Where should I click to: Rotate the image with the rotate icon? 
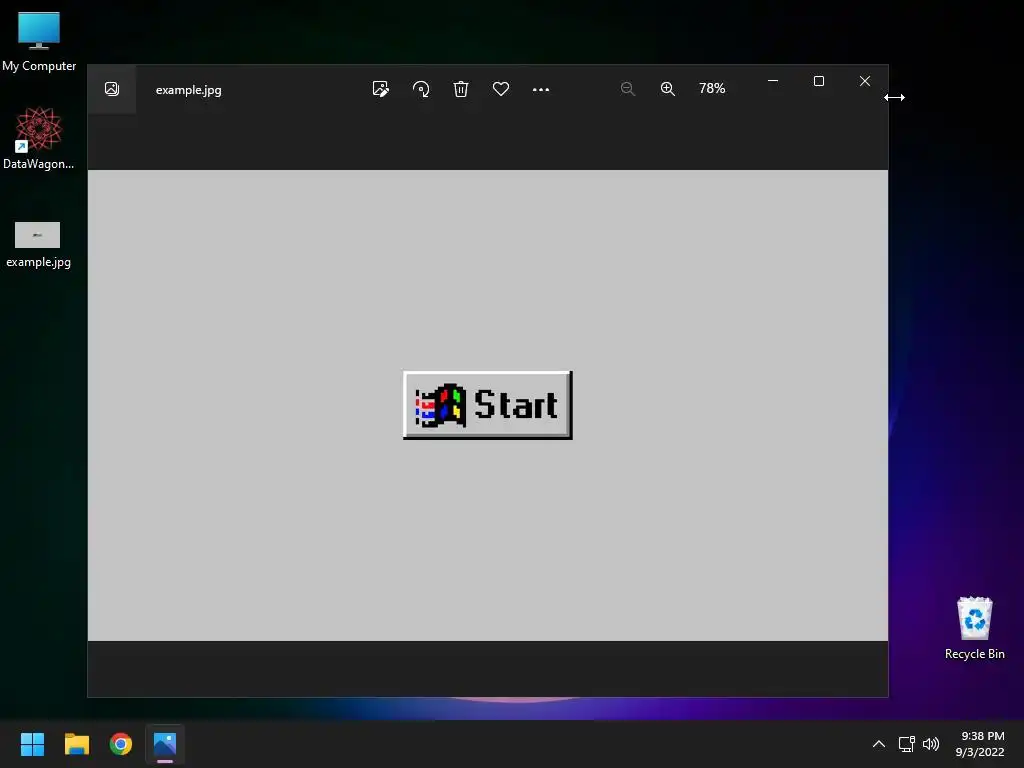tap(421, 89)
